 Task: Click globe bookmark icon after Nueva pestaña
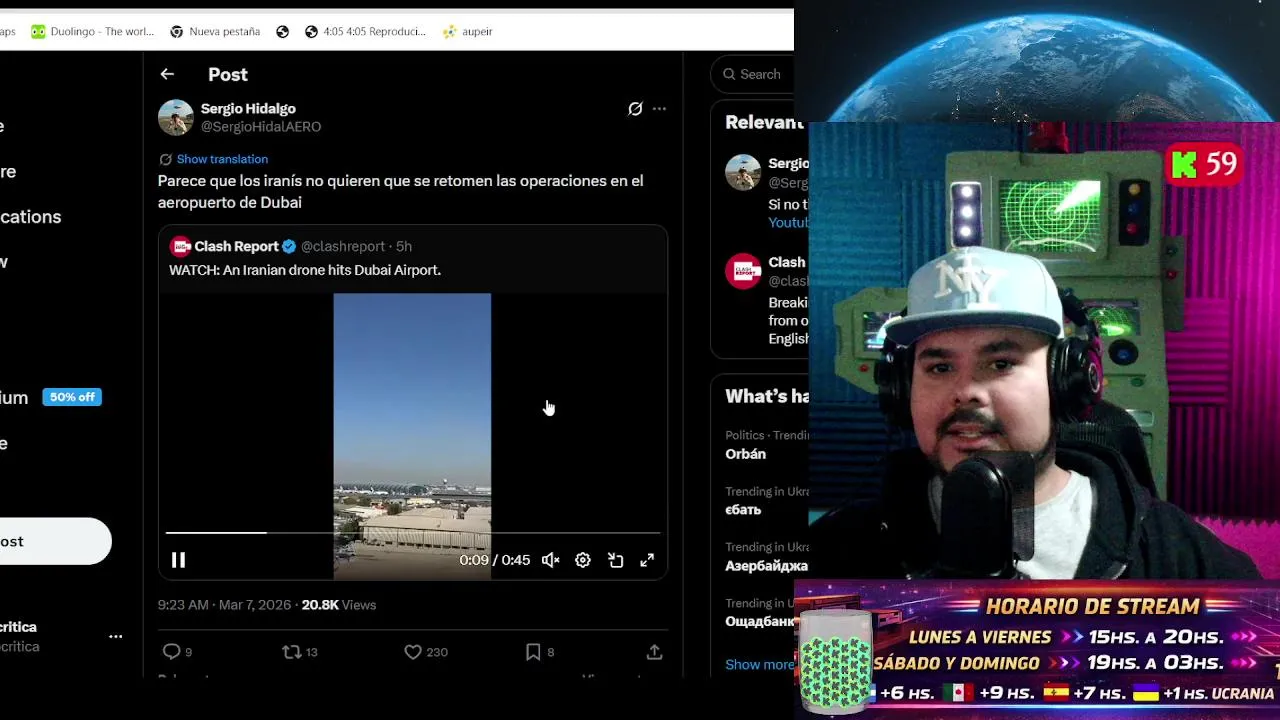[283, 31]
